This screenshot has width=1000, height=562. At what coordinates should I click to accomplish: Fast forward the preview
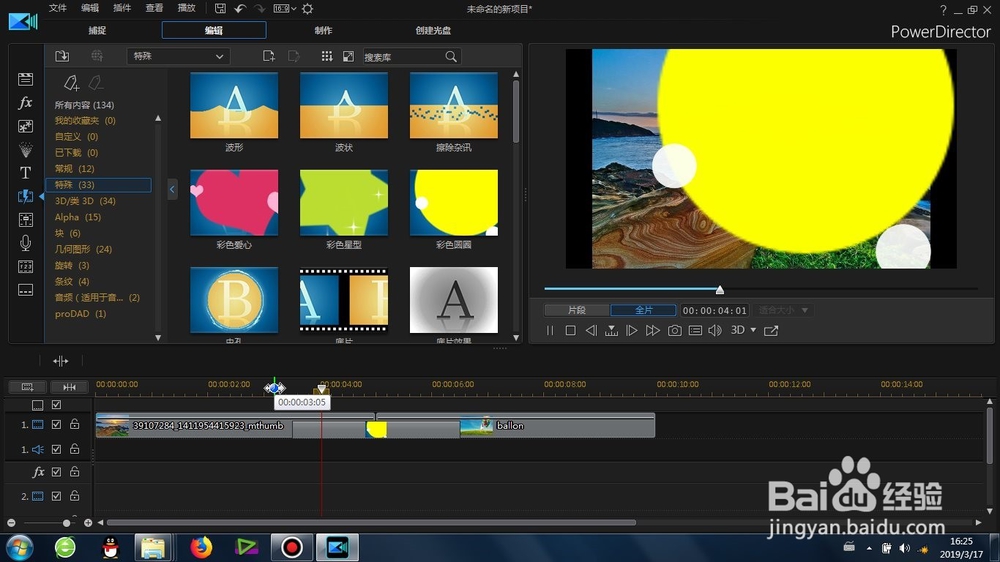652,330
